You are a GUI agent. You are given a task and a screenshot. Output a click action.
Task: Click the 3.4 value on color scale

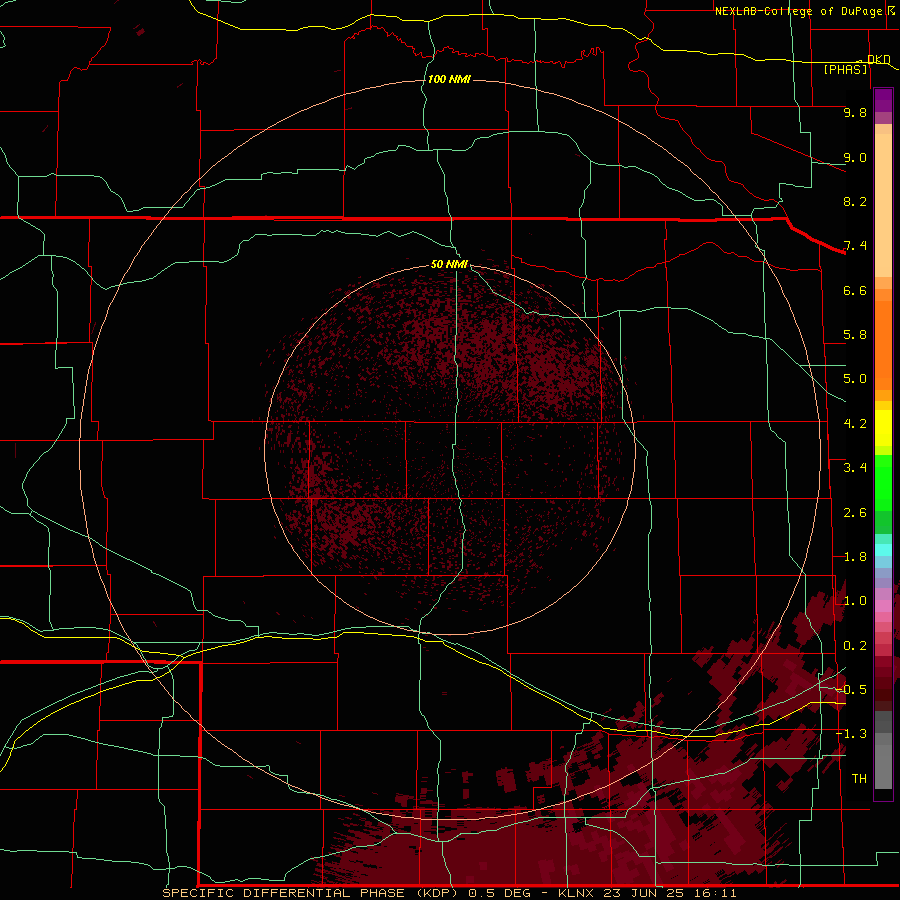click(855, 468)
